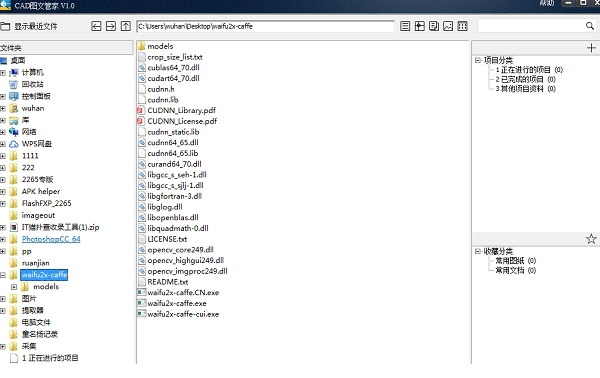Collapse the favorites categories tree
Screen dimensions: 600x378
pos(478,251)
